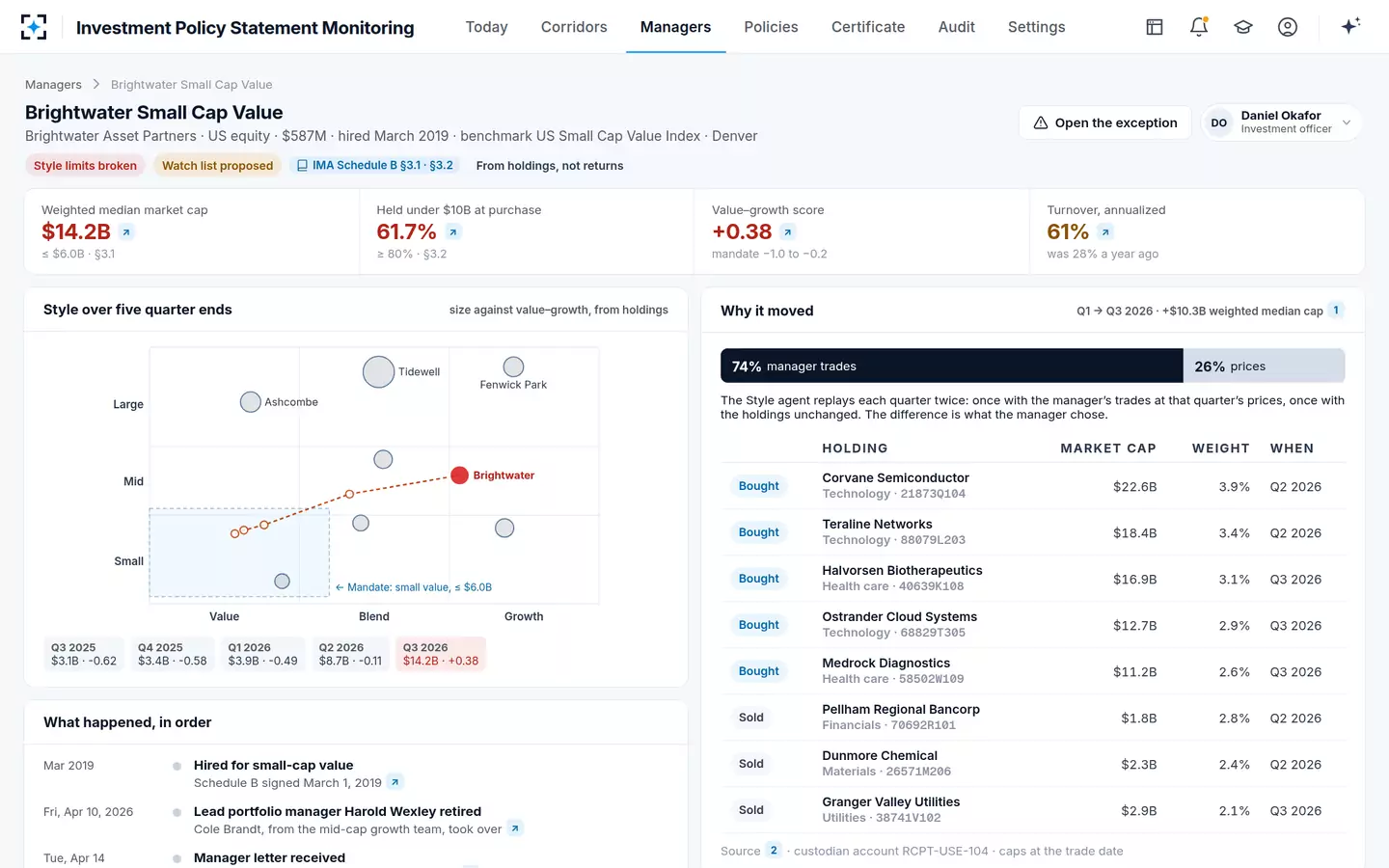Select the 74% manager trades bar segment
The width and height of the screenshot is (1389, 868).
point(952,366)
